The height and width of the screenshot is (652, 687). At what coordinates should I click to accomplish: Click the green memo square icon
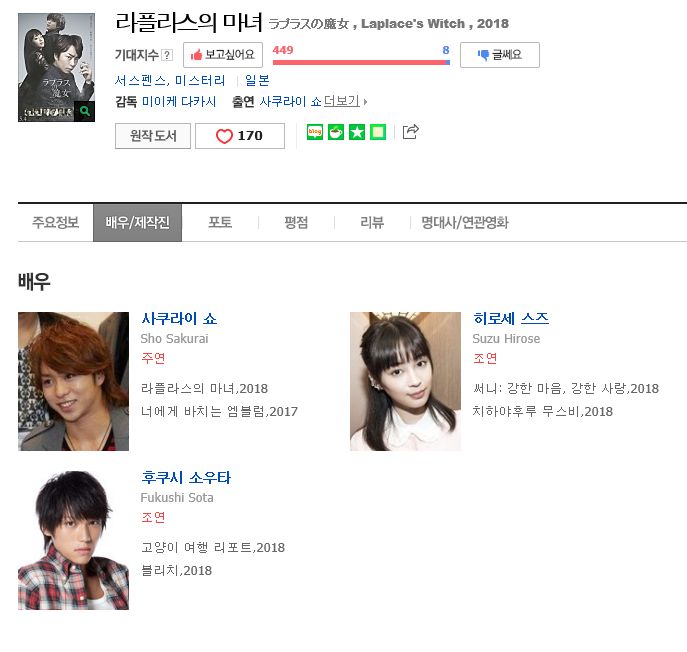tap(378, 132)
